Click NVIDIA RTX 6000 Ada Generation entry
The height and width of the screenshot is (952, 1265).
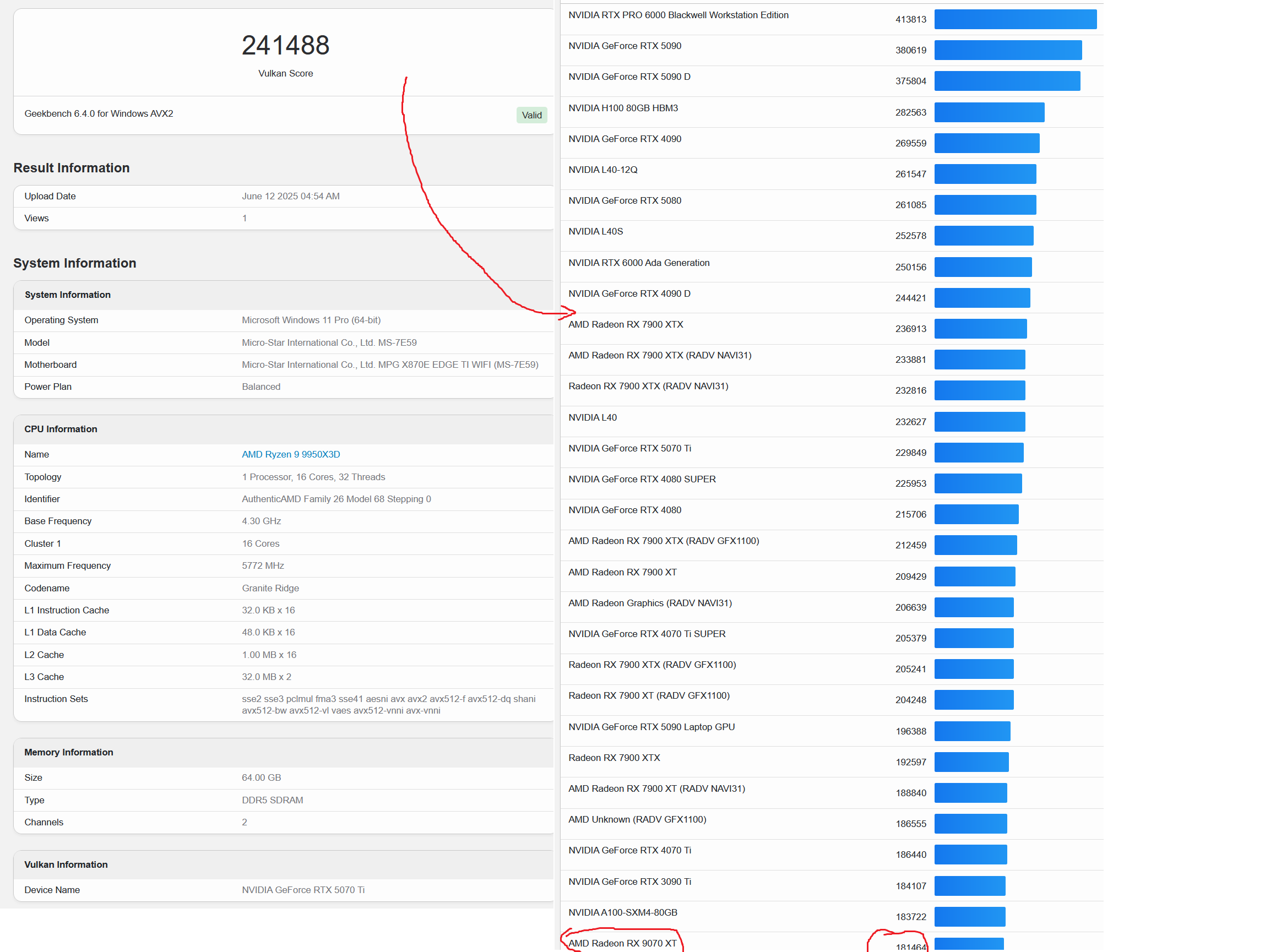639,263
